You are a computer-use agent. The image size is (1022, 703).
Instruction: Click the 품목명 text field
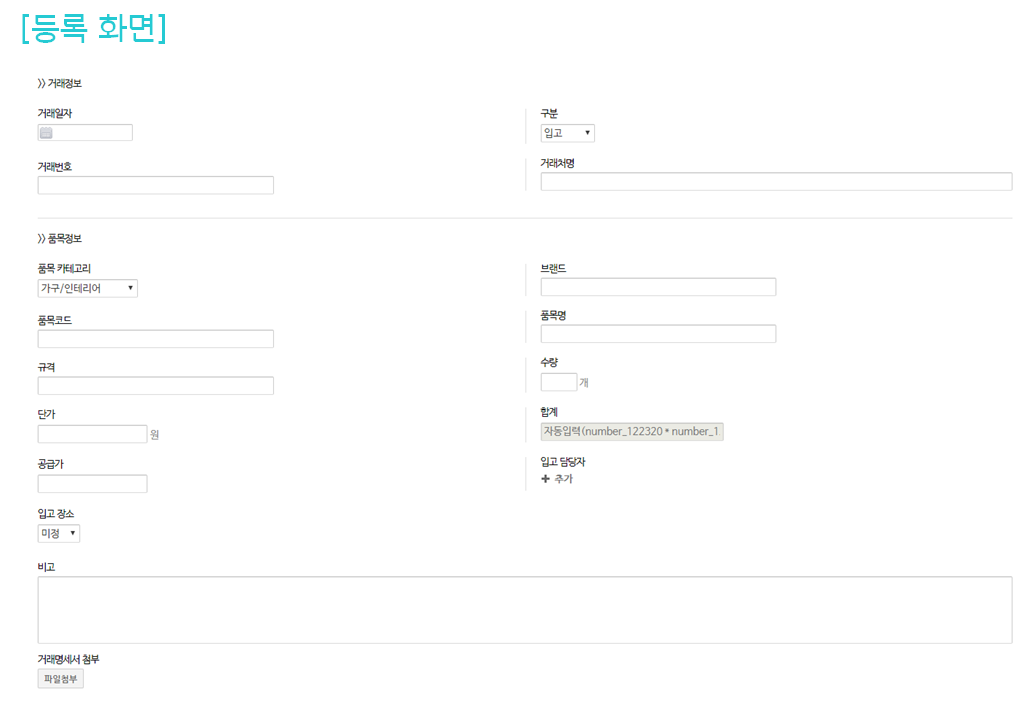pyautogui.click(x=658, y=334)
